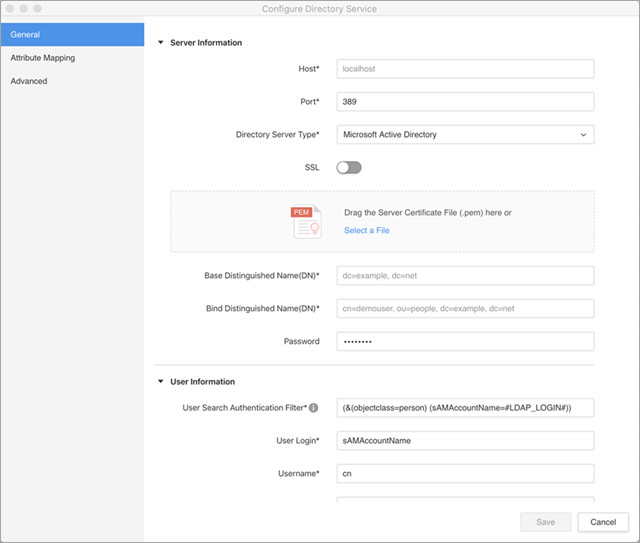Click the User Search Authentication Filter field

tap(465, 407)
